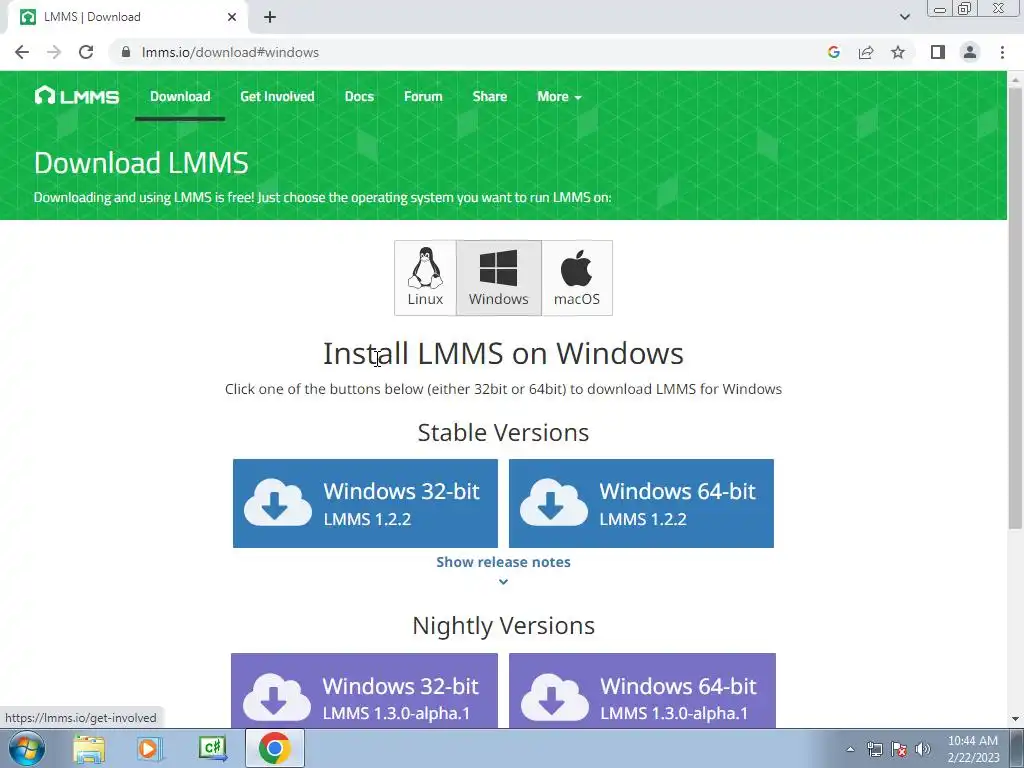Click the LMMS logo in the navbar

coord(76,96)
